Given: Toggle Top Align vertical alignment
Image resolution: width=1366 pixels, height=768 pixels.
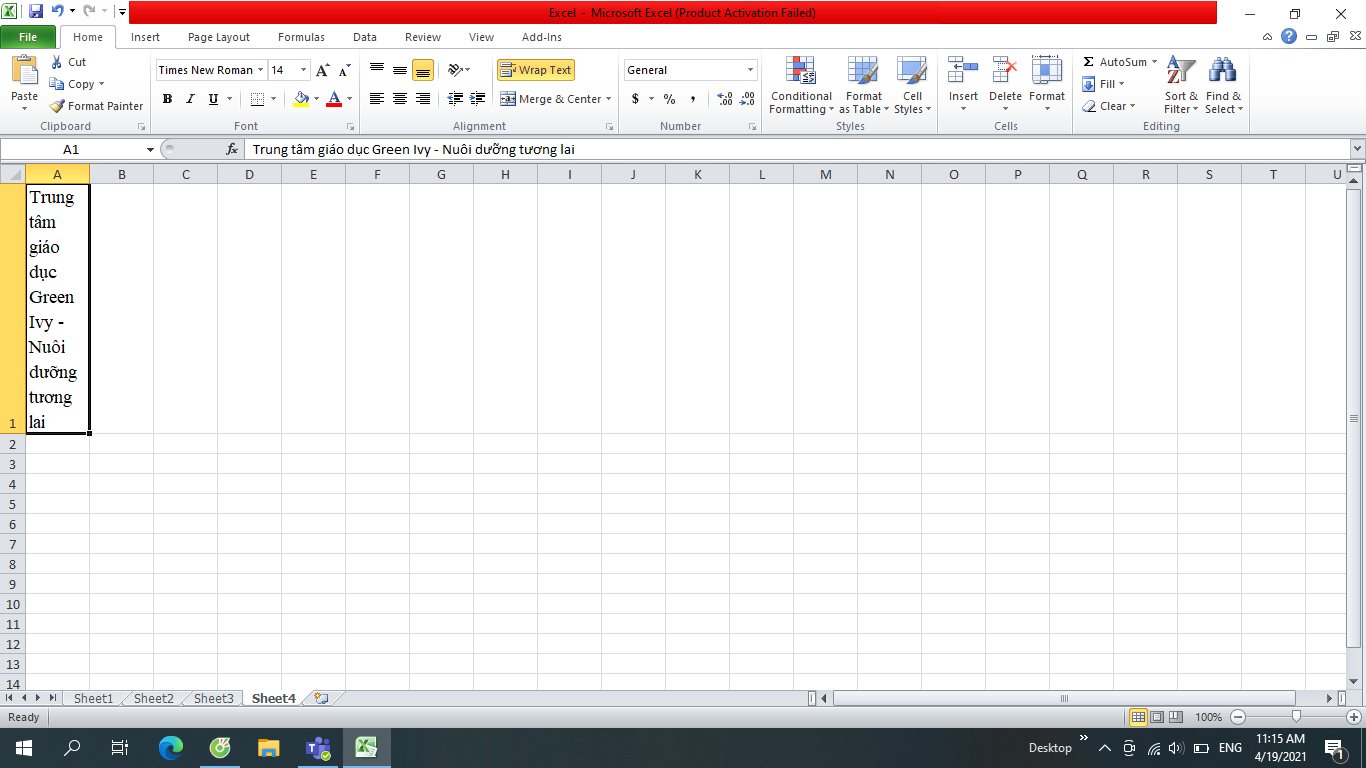Looking at the screenshot, I should click(x=377, y=70).
